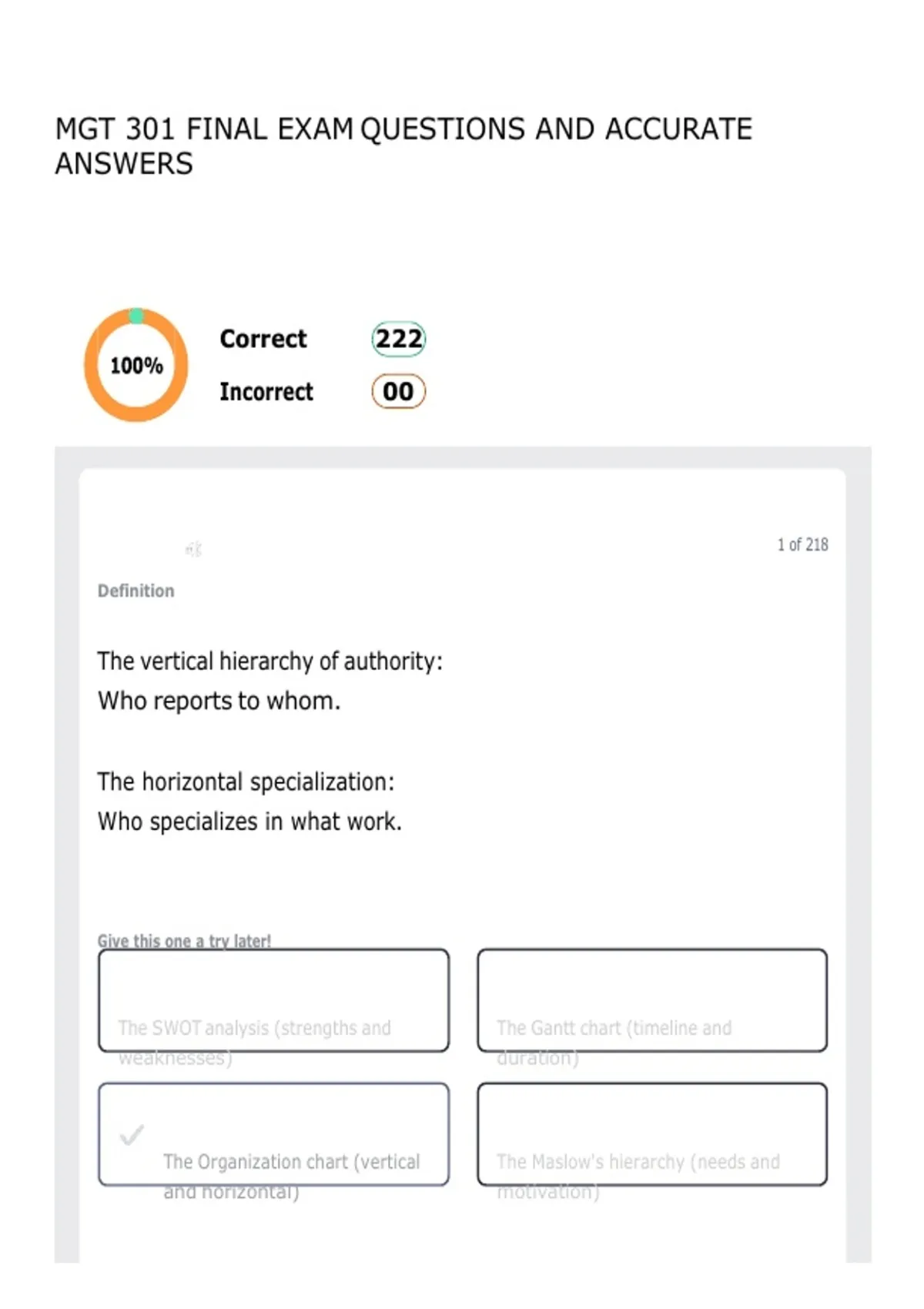This screenshot has height=1309, width=924.
Task: Click the green dot on the progress ring
Action: [x=136, y=316]
